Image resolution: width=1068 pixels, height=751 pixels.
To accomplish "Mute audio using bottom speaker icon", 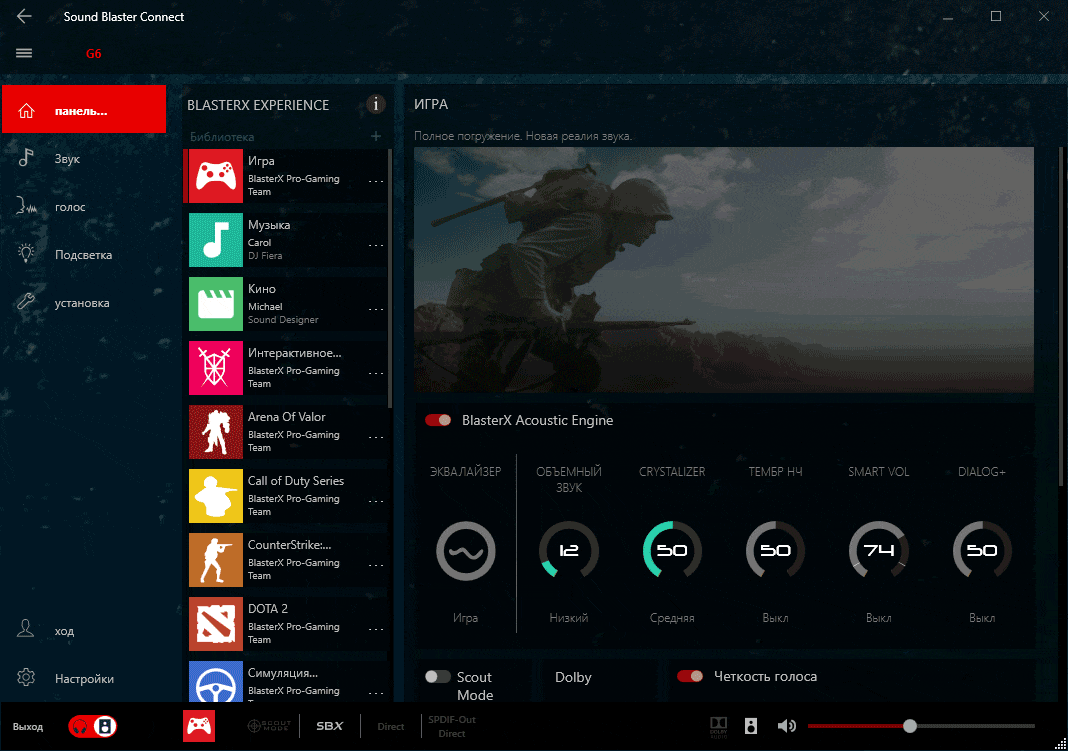I will point(787,726).
